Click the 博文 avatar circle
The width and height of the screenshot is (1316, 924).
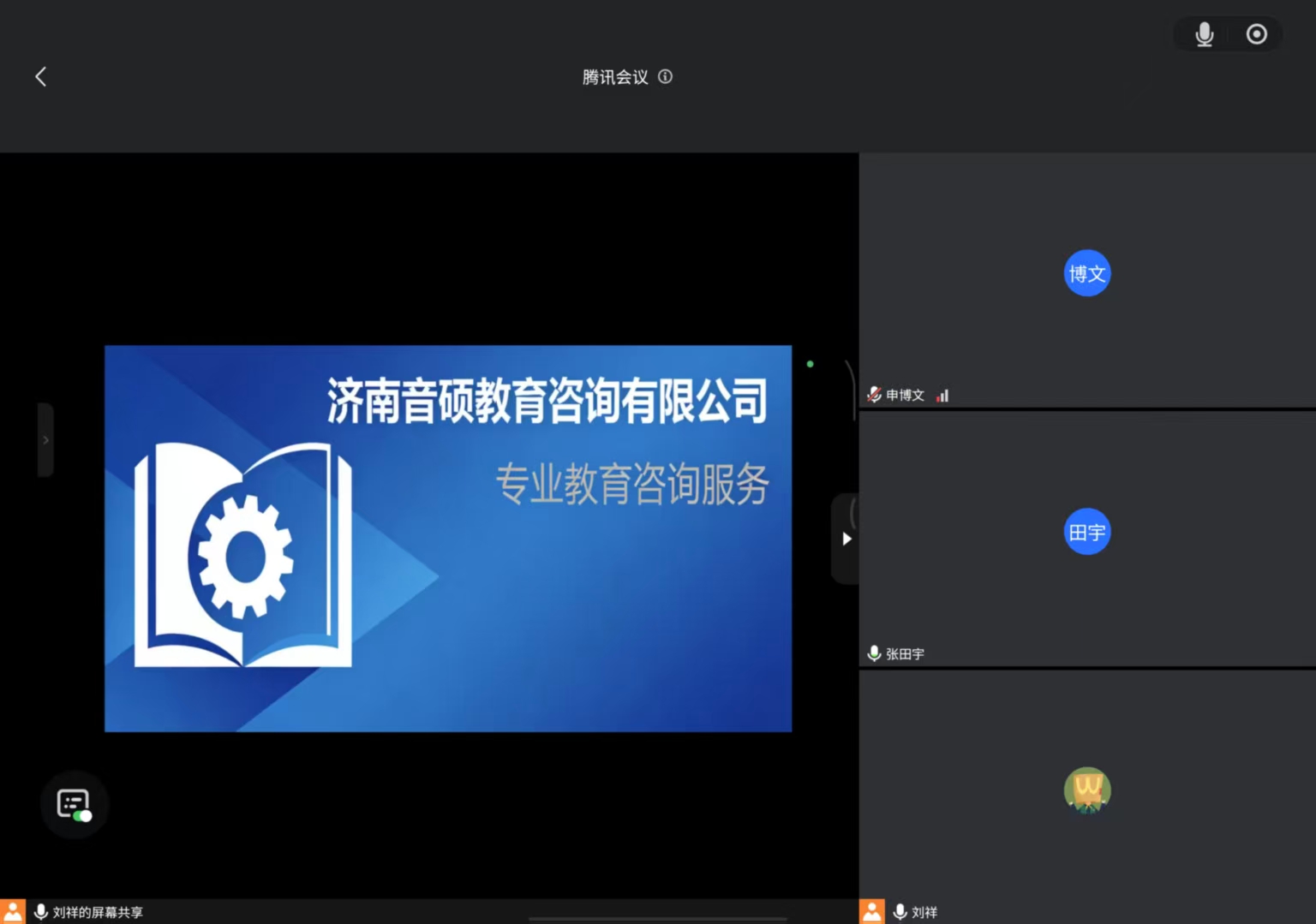pos(1086,274)
